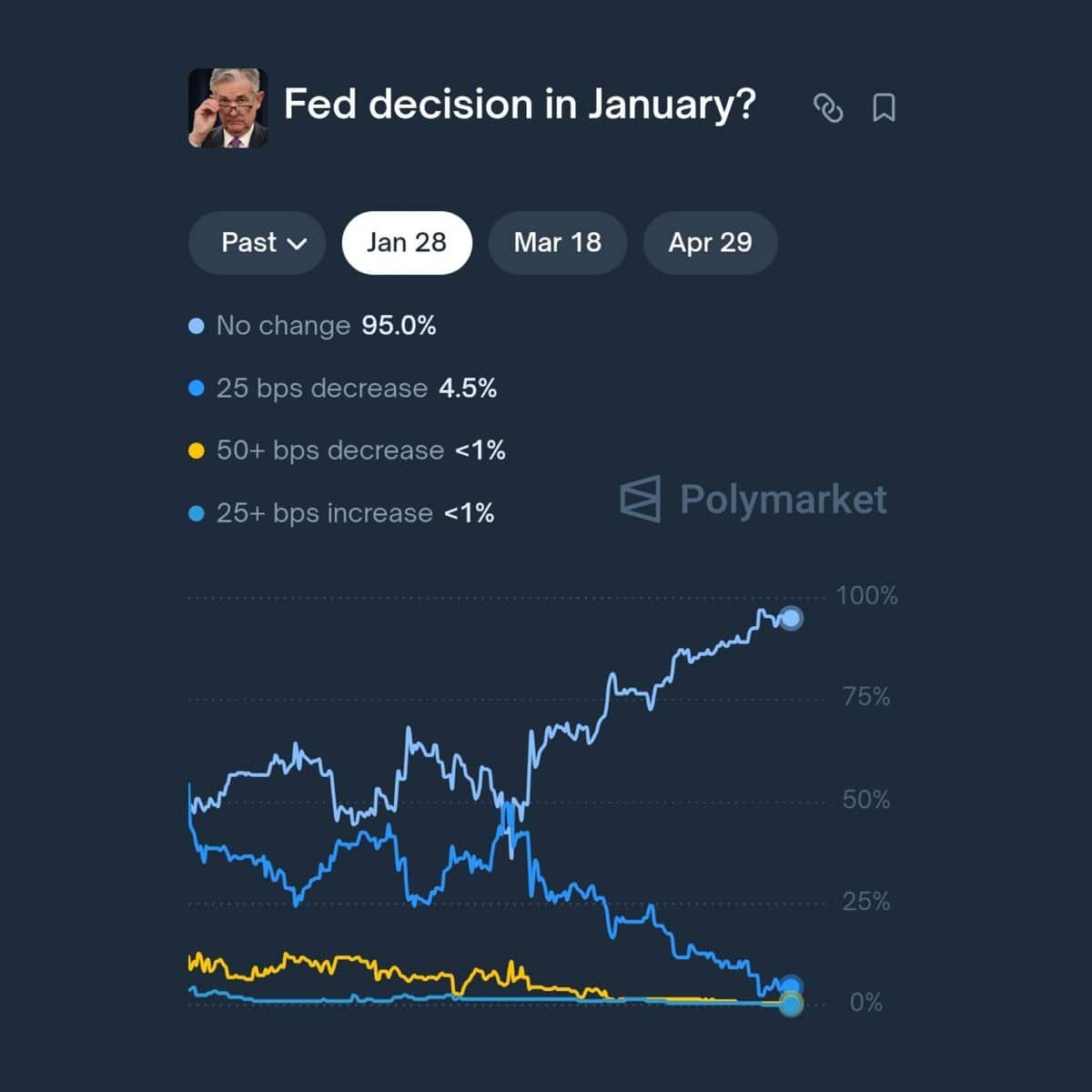Click the No change legend dot
This screenshot has width=1092, height=1092.
(196, 326)
